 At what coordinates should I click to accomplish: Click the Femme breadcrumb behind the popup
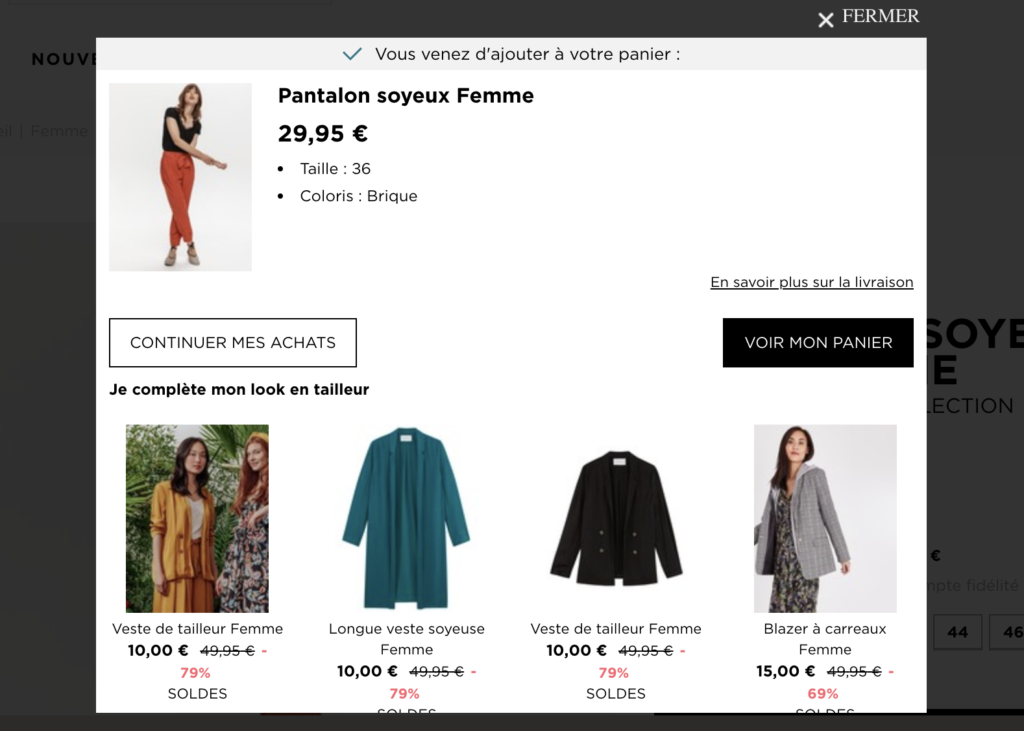(58, 131)
